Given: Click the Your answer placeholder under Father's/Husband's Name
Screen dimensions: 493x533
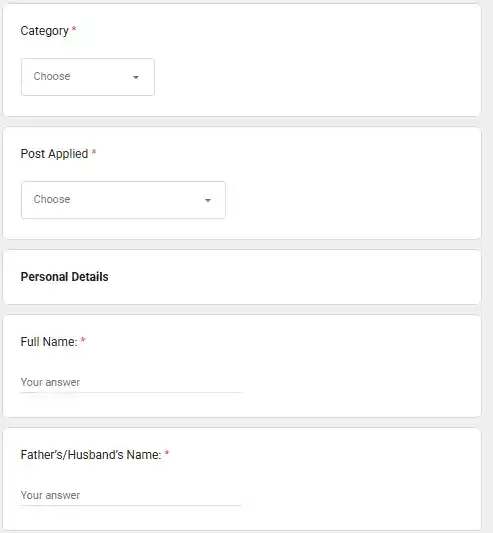Looking at the screenshot, I should (x=50, y=495).
